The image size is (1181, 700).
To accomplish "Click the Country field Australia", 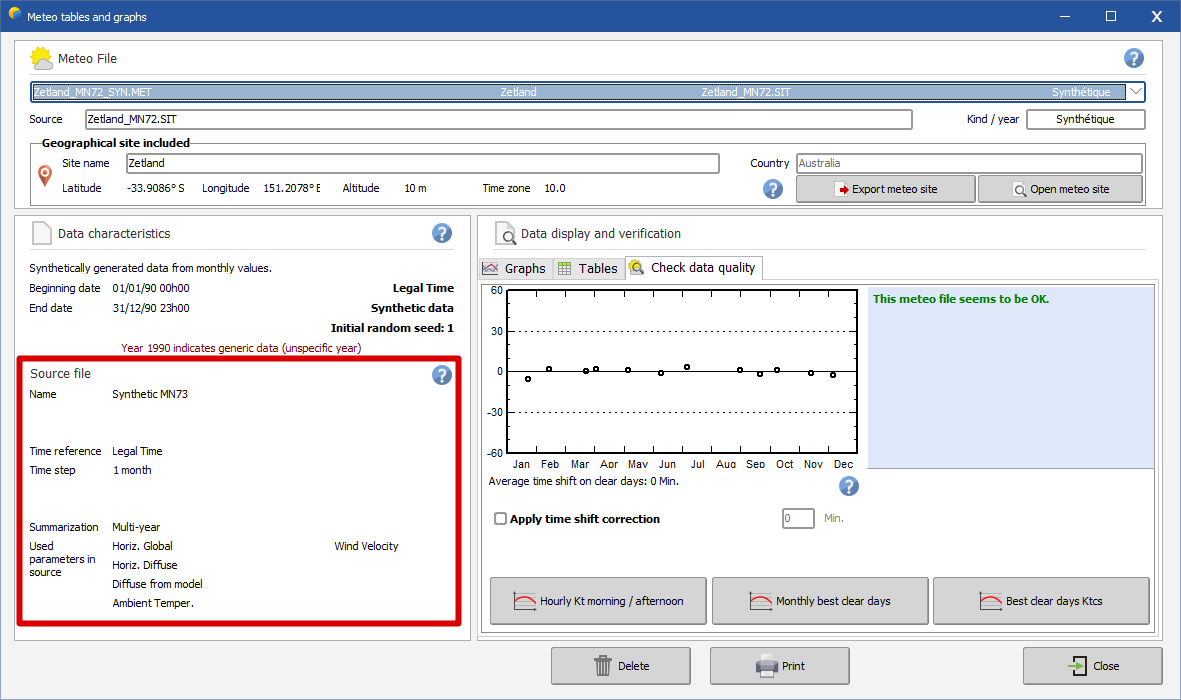I will (969, 163).
